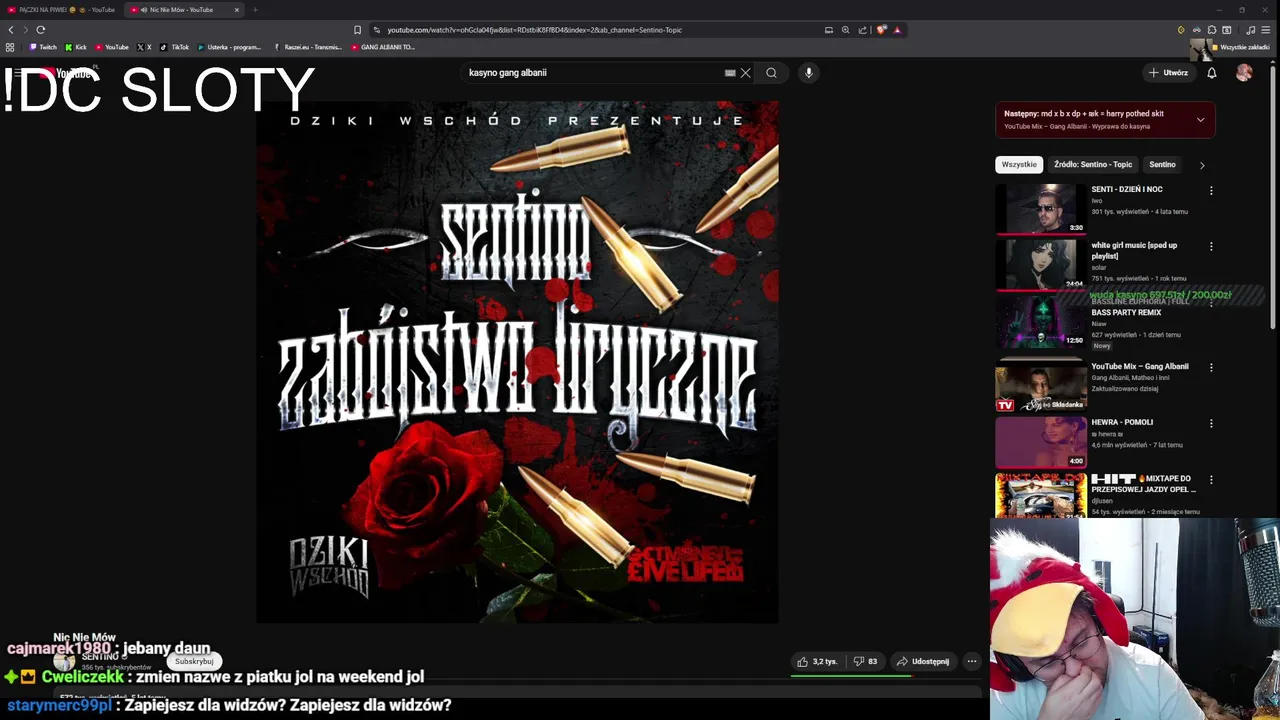Open more actions three-dot menu under video
Image resolution: width=1280 pixels, height=720 pixels.
pos(971,661)
